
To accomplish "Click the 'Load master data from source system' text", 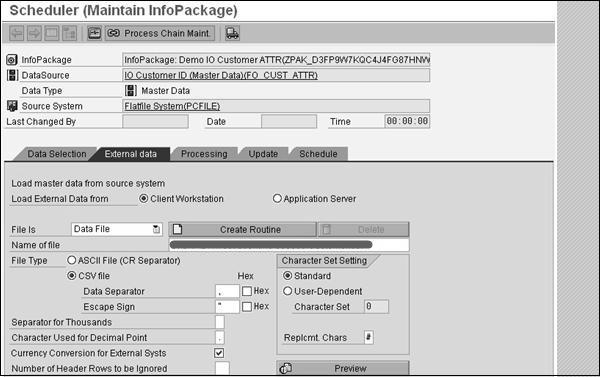I will coord(88,183).
